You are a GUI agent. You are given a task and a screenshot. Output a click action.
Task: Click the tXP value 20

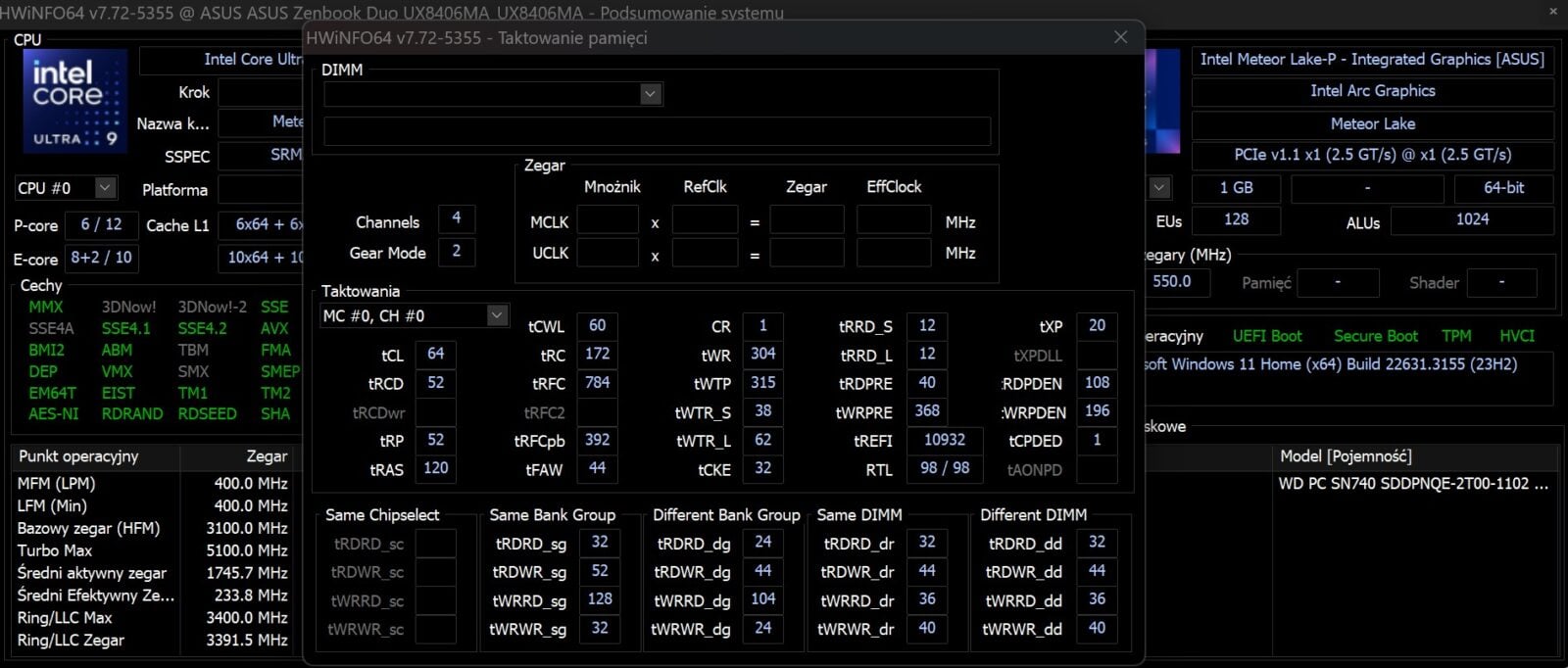(x=1097, y=326)
